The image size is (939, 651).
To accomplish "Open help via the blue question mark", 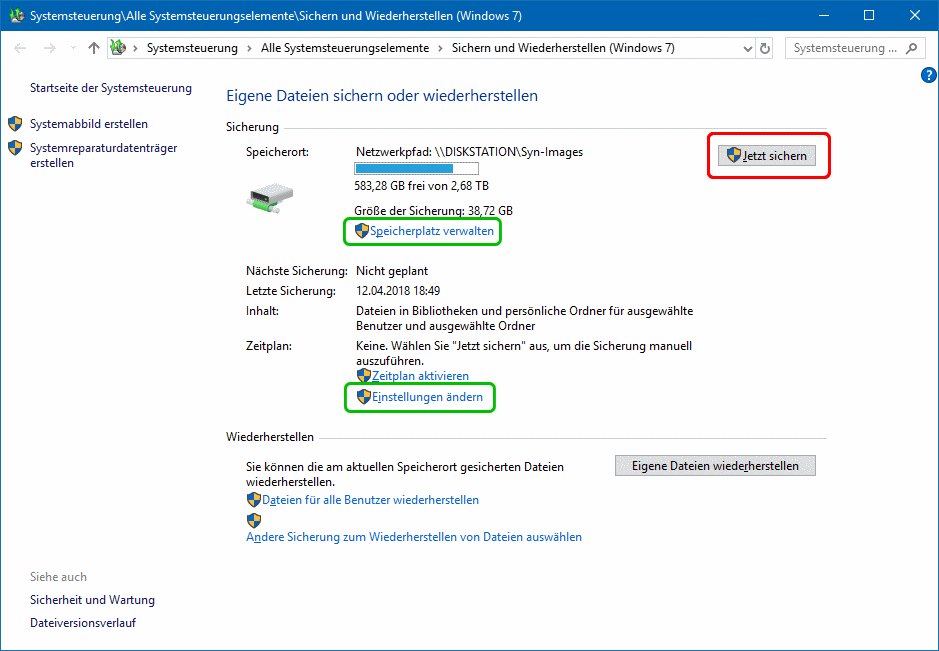I will 928,75.
